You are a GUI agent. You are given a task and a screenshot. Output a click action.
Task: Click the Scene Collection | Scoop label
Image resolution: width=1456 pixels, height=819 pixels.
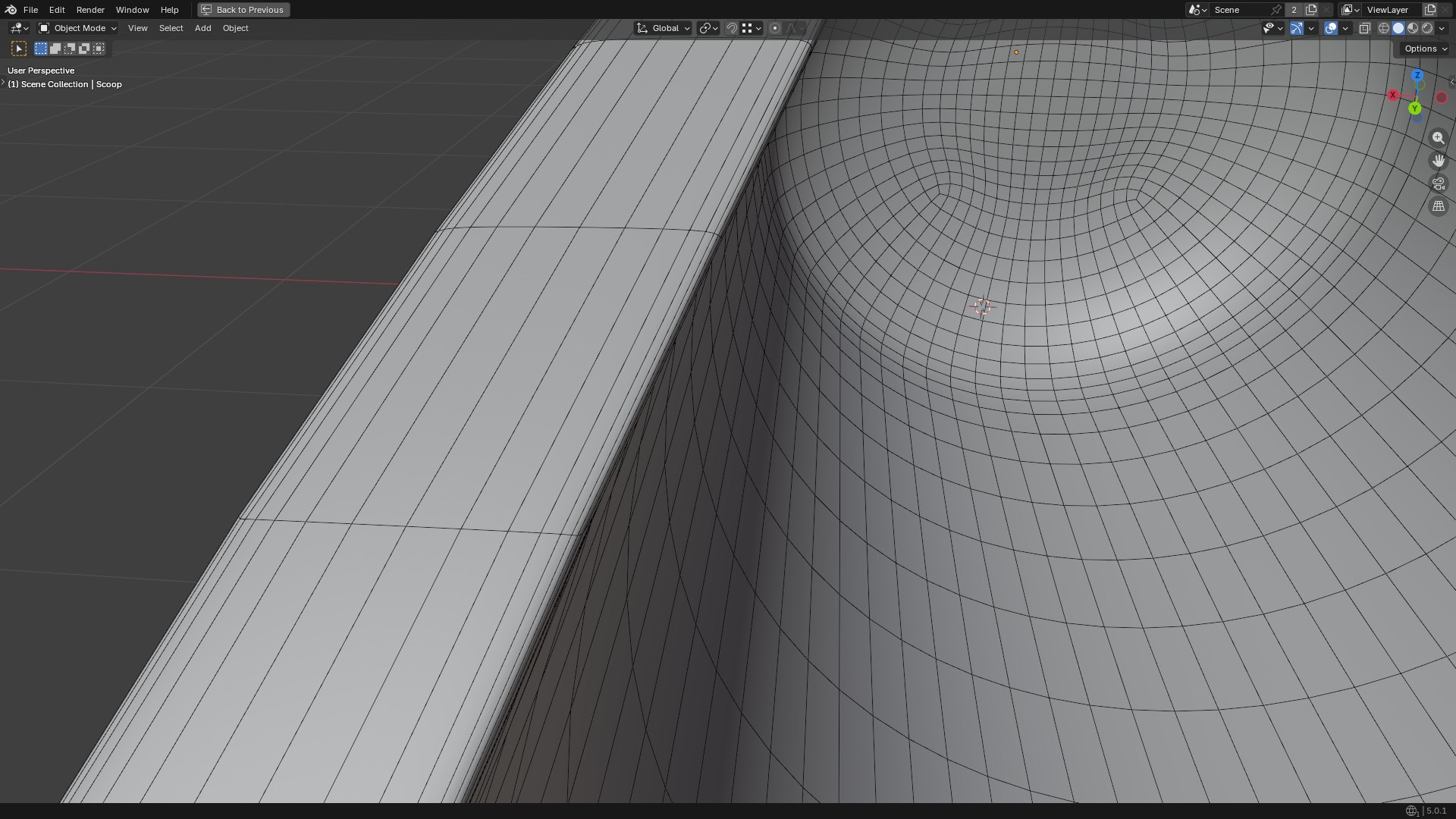(64, 84)
